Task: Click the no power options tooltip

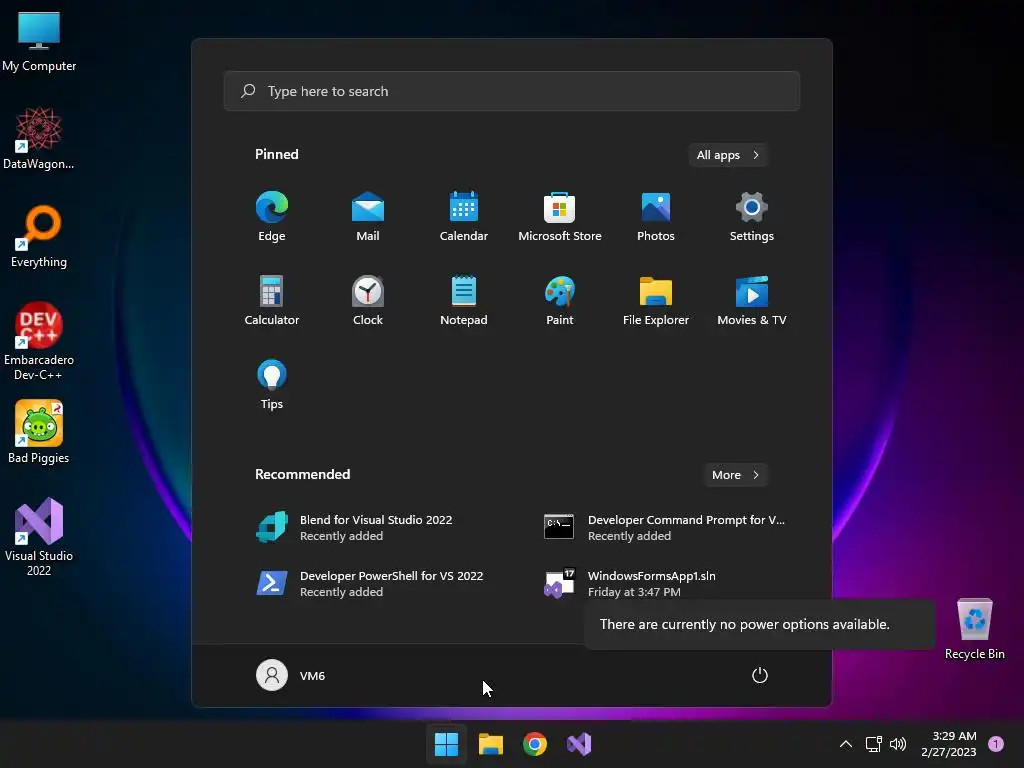Action: point(760,624)
